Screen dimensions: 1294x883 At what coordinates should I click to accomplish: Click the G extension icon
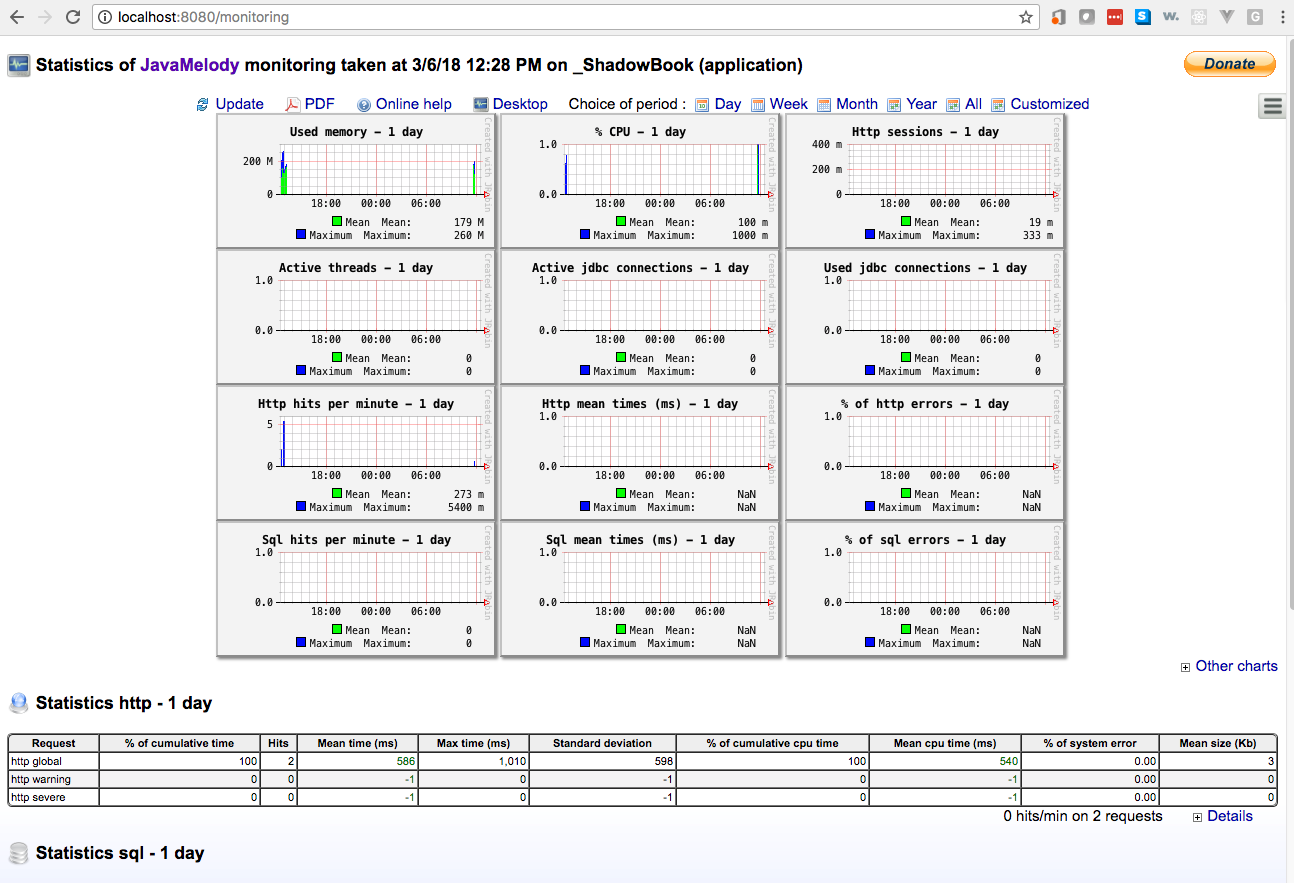coord(1254,17)
